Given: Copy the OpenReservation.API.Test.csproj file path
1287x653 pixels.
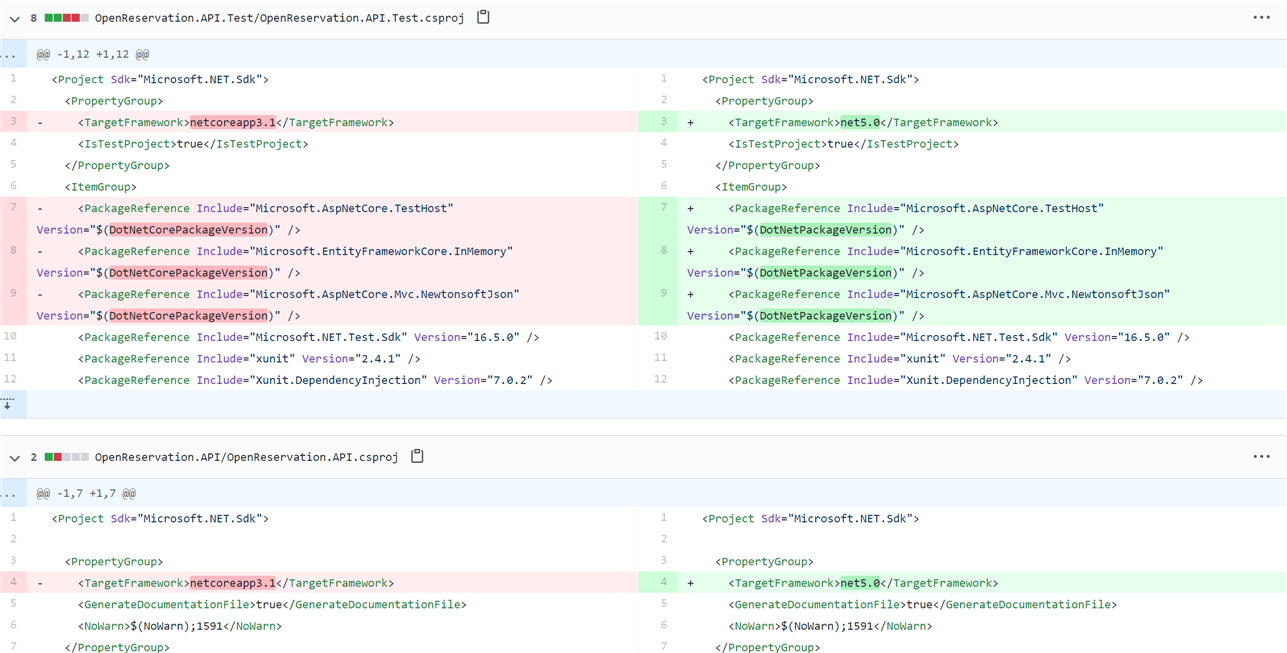Looking at the screenshot, I should click(483, 17).
